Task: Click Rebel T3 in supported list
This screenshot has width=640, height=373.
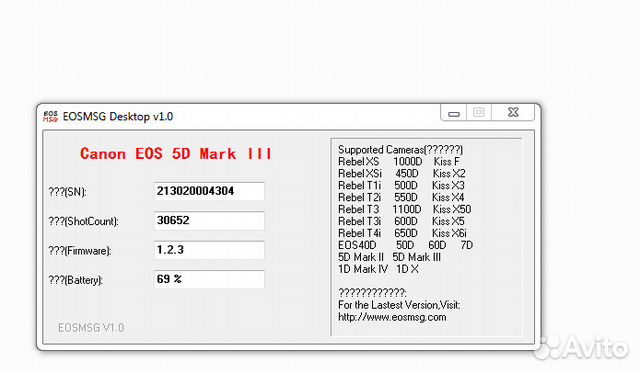Action: coord(358,209)
